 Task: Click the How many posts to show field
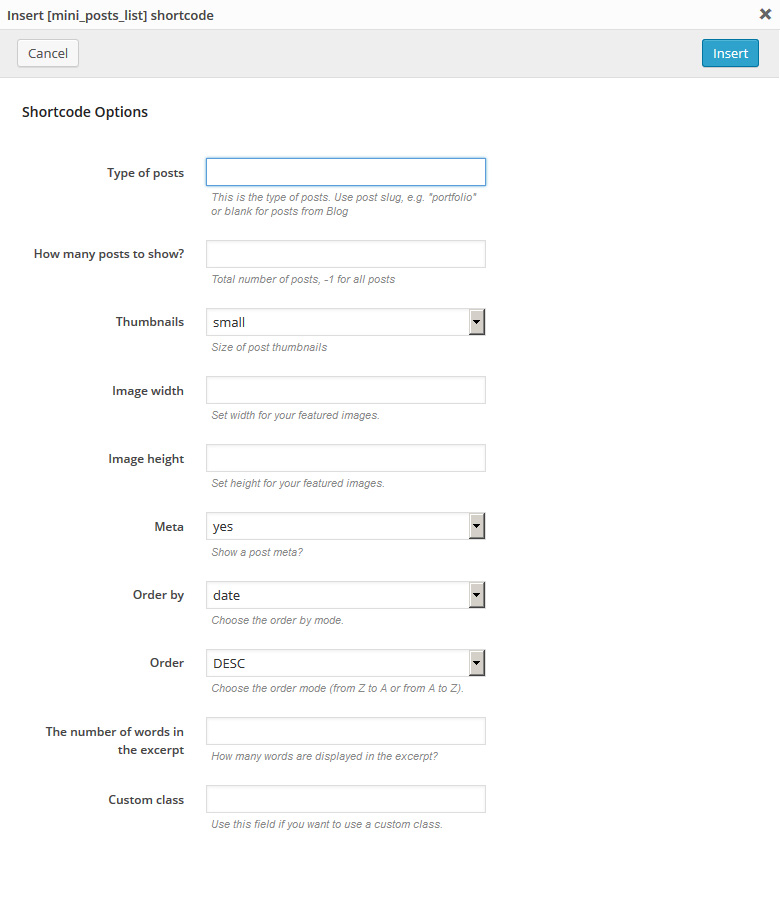click(x=345, y=254)
